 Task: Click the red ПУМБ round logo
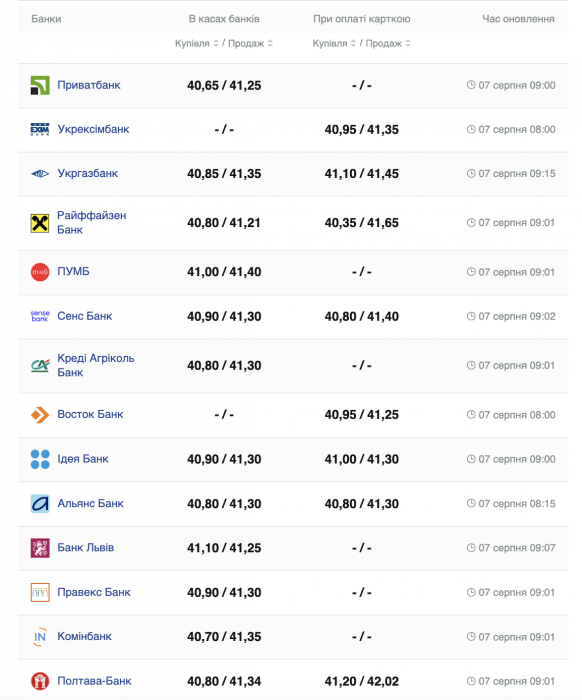(x=40, y=272)
